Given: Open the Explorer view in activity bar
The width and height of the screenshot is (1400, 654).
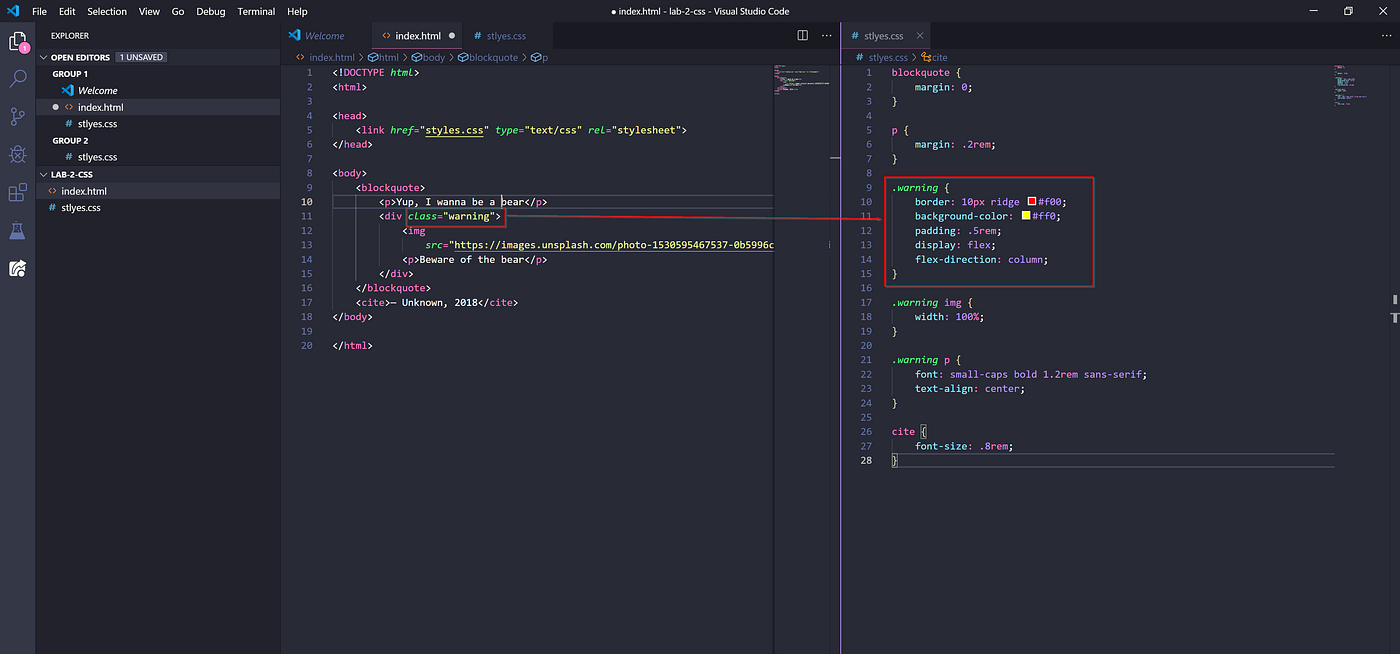Looking at the screenshot, I should point(17,42).
